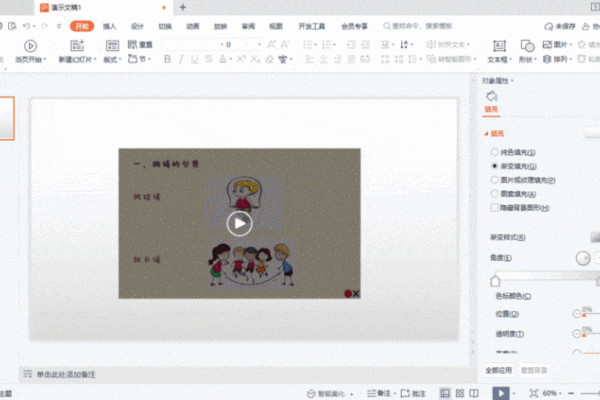Play the video on the slide
Image resolution: width=600 pixels, height=400 pixels.
click(x=239, y=224)
